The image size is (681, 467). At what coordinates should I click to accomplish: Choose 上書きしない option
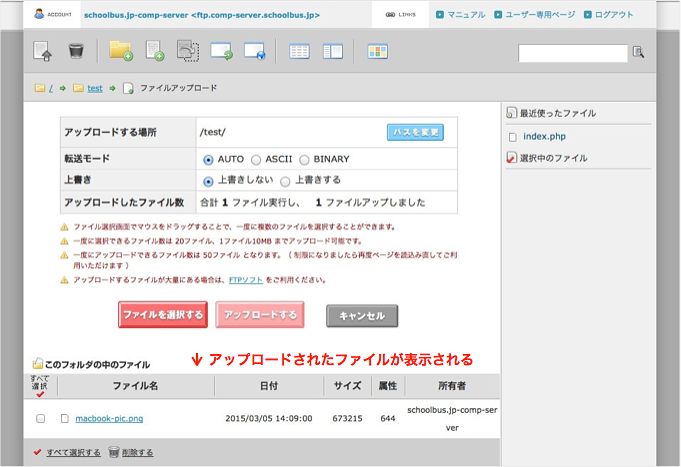click(208, 181)
